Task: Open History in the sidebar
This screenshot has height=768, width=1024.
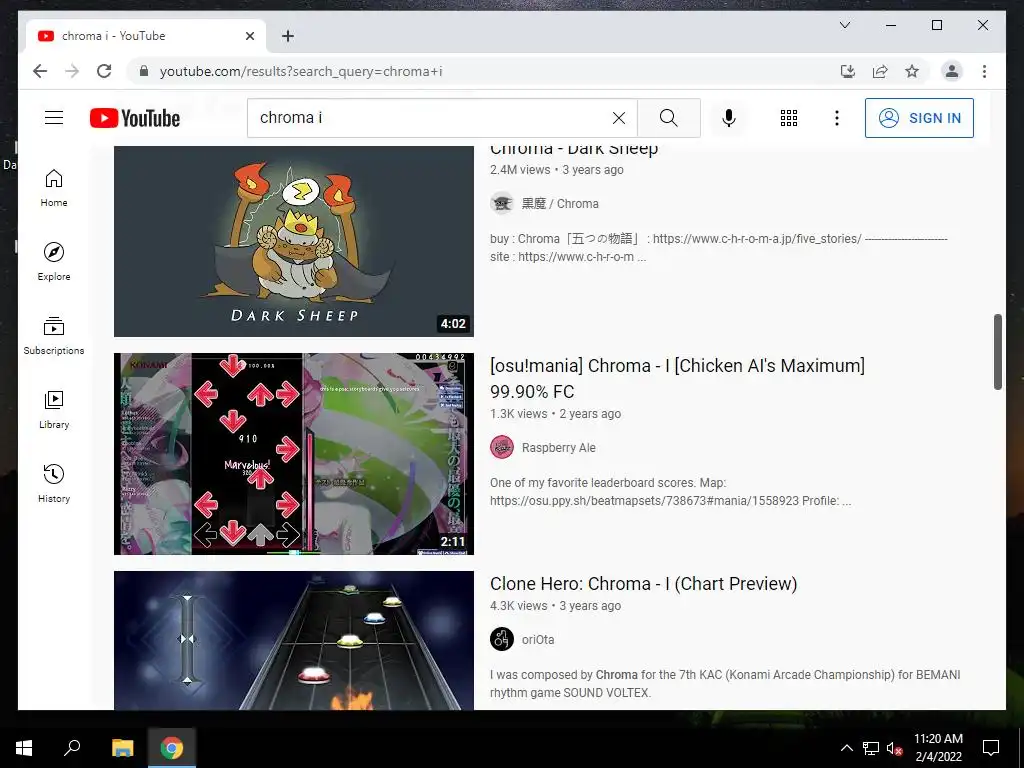Action: (x=54, y=483)
